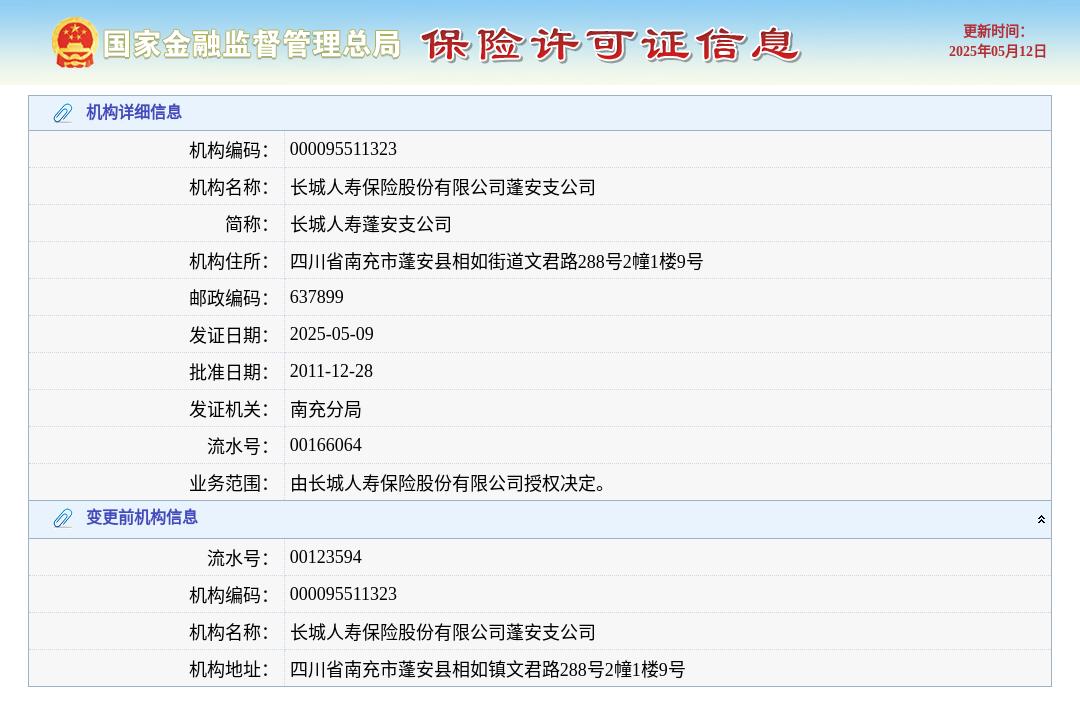Click the serial number 00166064
This screenshot has height=701, width=1080.
325,445
